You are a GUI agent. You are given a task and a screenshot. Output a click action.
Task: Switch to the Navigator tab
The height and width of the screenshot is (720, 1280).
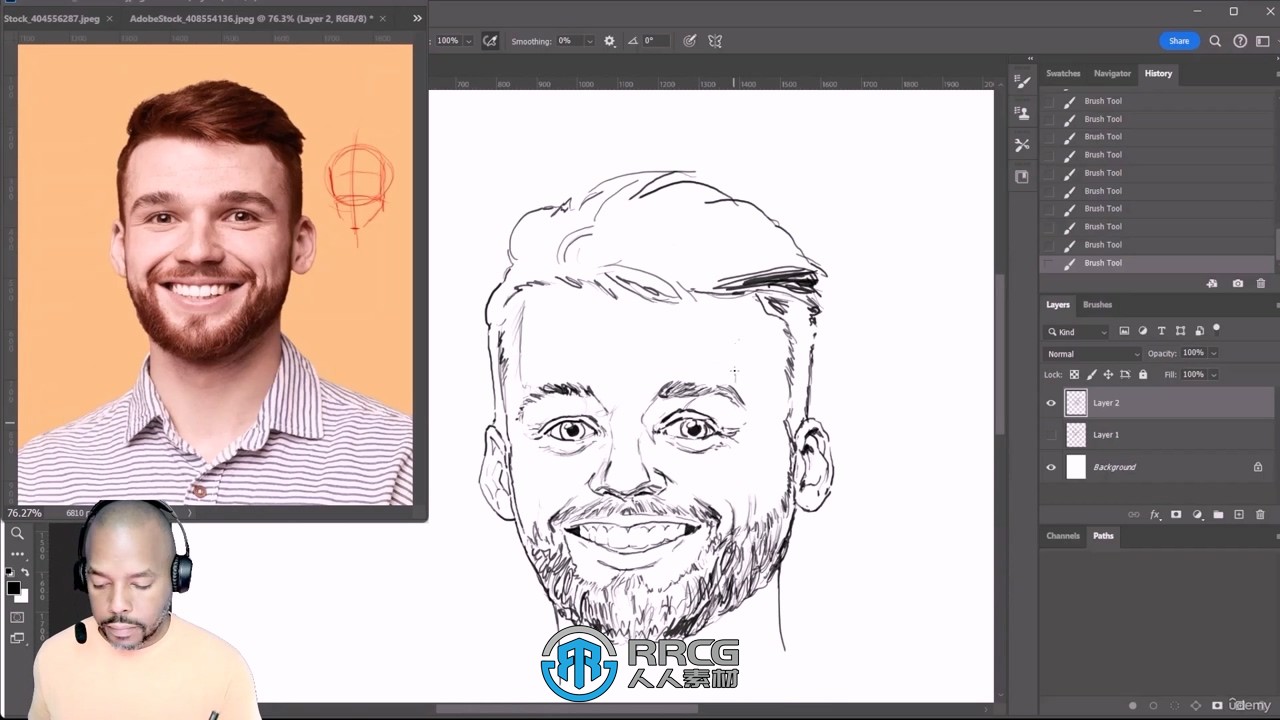pyautogui.click(x=1112, y=73)
